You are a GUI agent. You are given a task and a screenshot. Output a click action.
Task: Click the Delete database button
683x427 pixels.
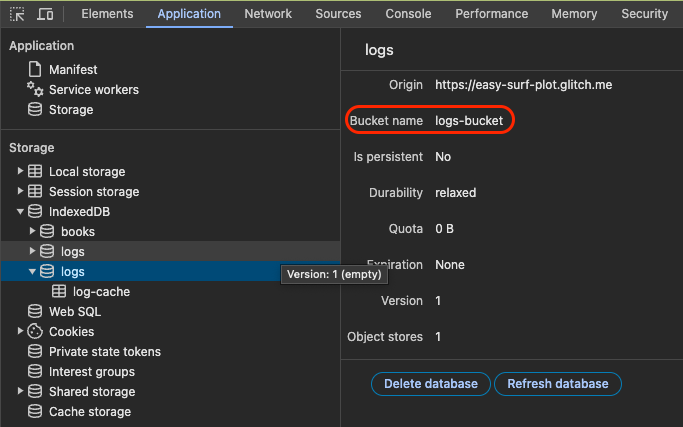tap(431, 384)
